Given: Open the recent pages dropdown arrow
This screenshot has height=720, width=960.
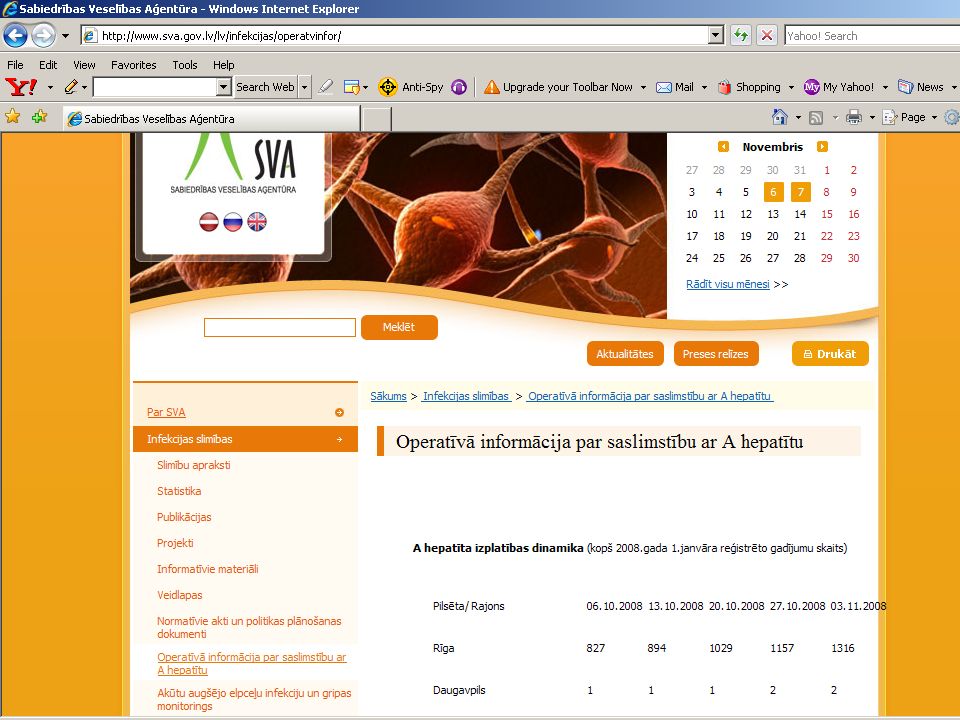Looking at the screenshot, I should pos(65,36).
